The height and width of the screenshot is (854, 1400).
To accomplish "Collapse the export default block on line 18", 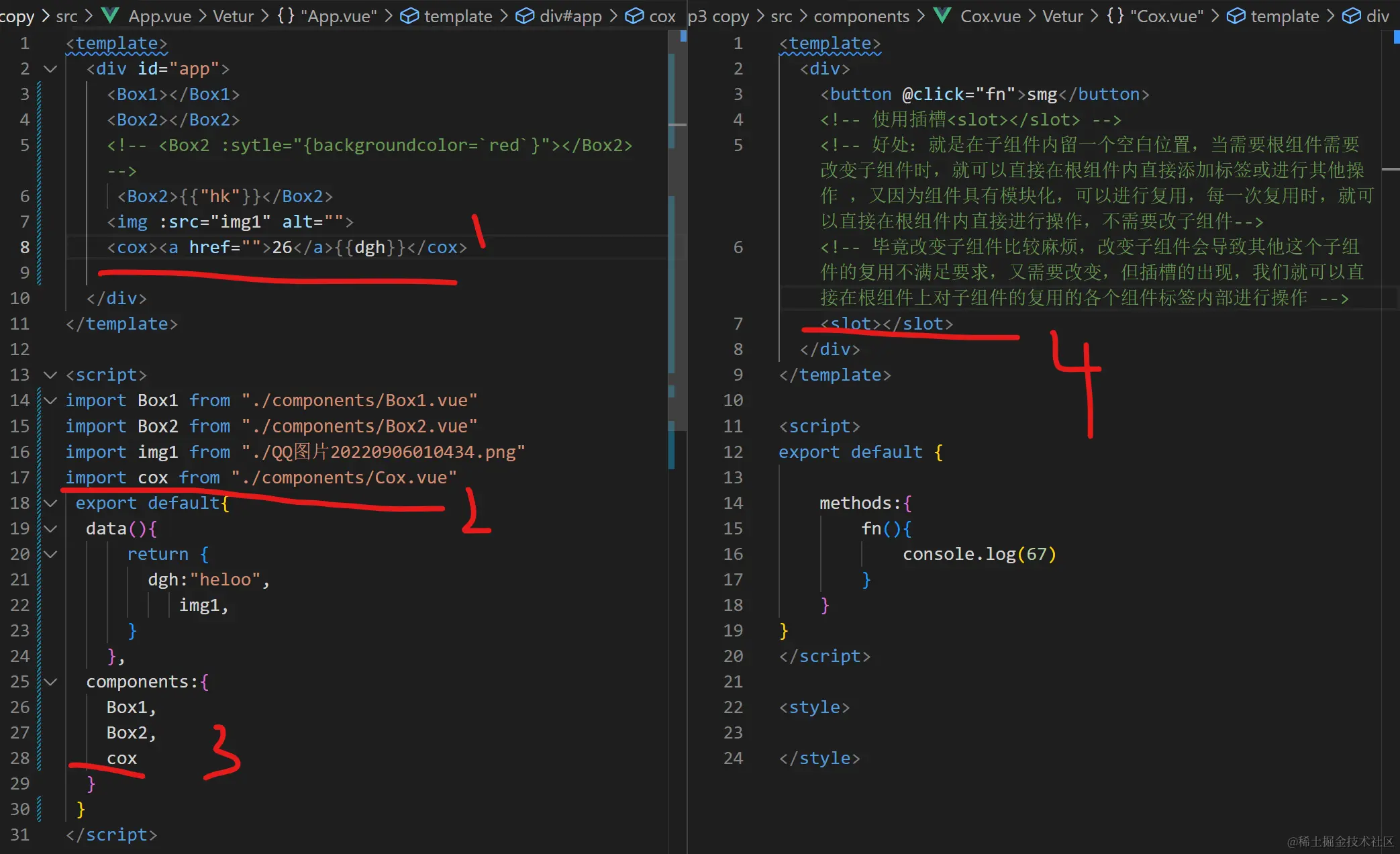I will click(50, 503).
